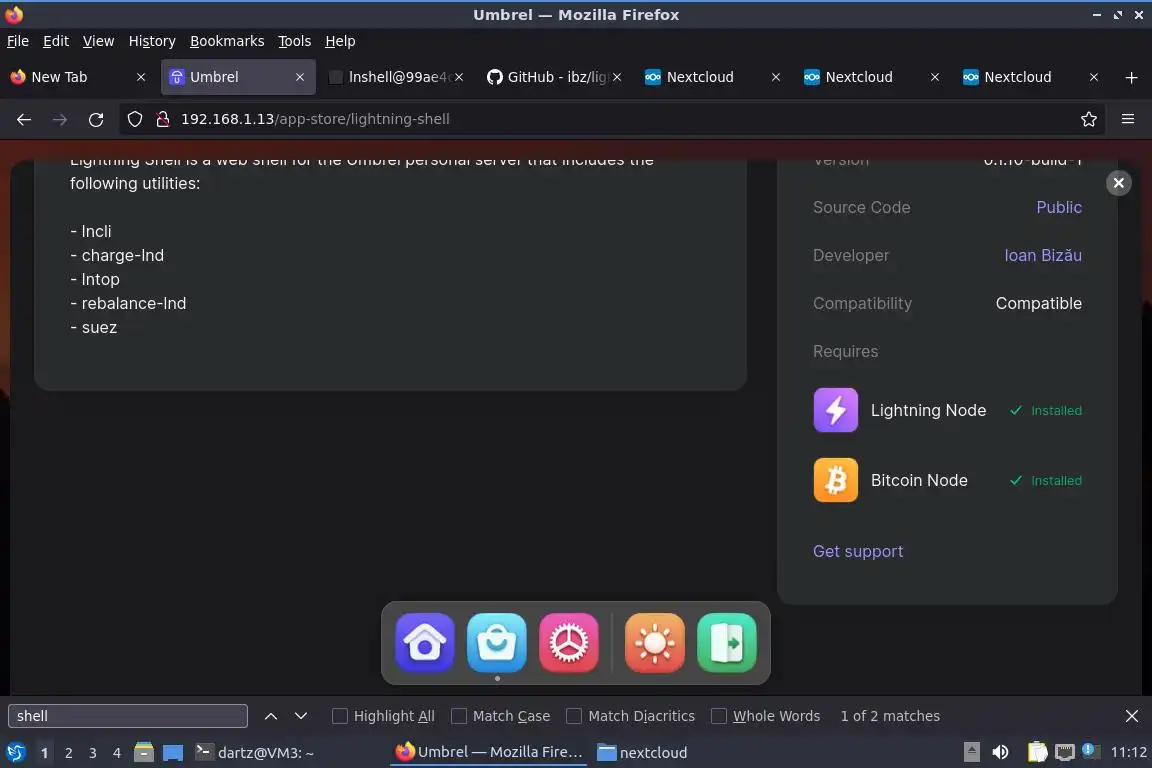Close the find bar

pos(1131,716)
